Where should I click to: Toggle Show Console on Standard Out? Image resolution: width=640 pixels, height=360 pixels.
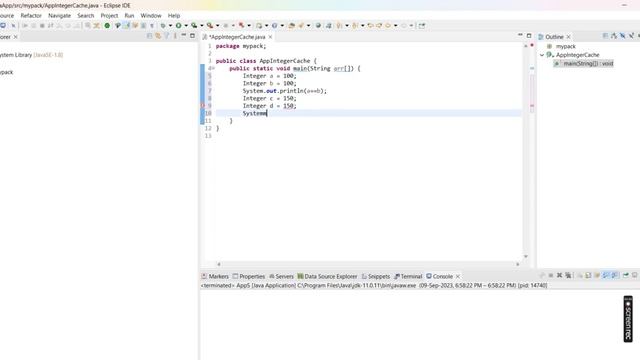[x=606, y=276]
